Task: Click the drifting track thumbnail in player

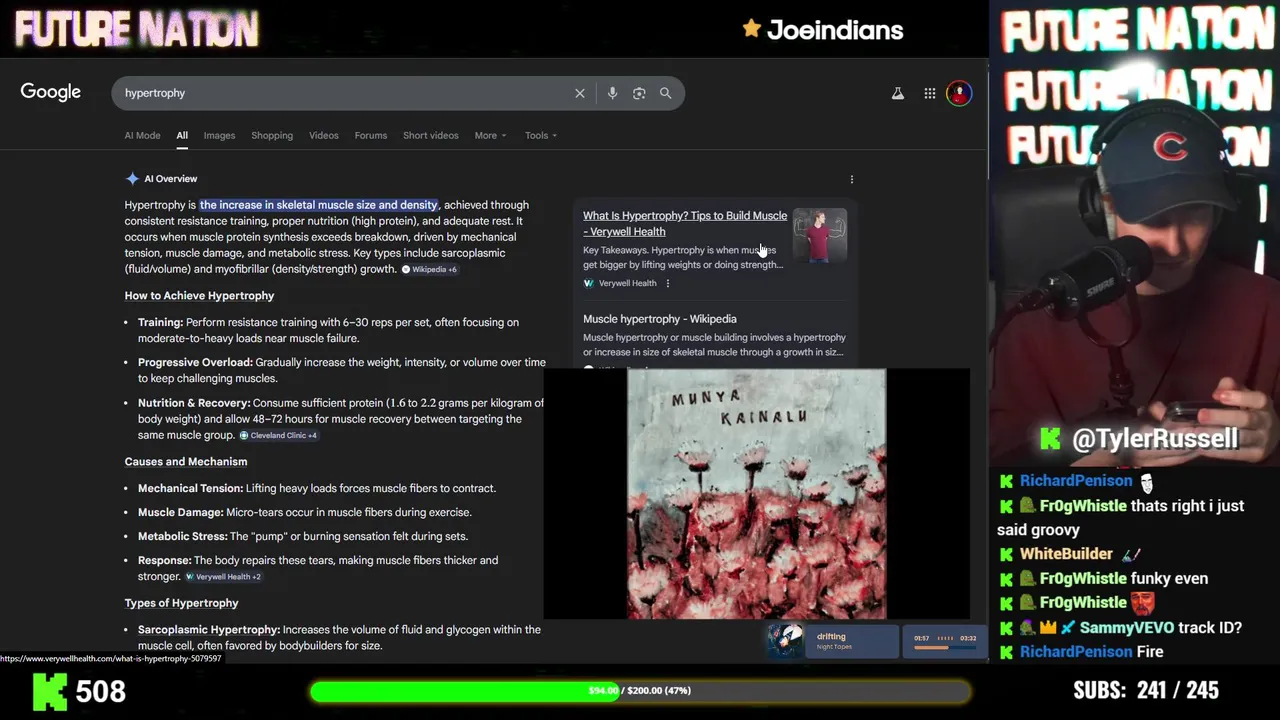Action: point(785,641)
